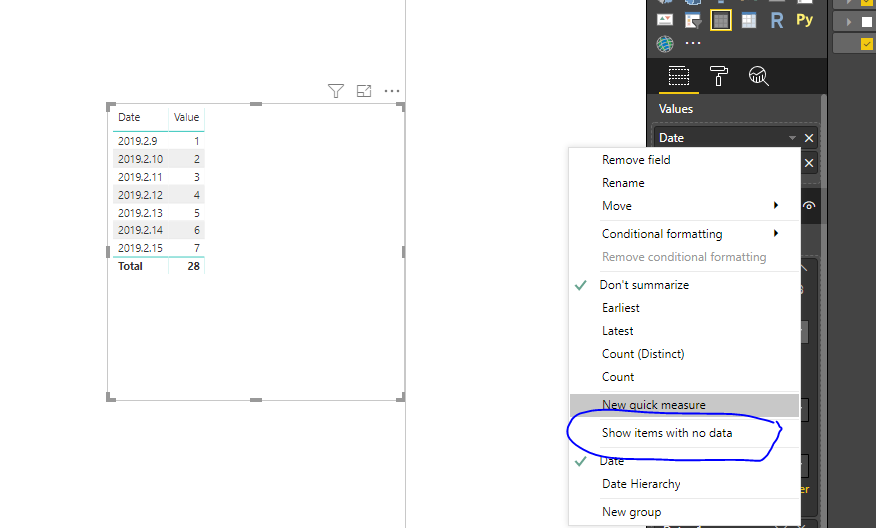This screenshot has height=528, width=876.
Task: Sort by the Date column header
Action: point(129,117)
